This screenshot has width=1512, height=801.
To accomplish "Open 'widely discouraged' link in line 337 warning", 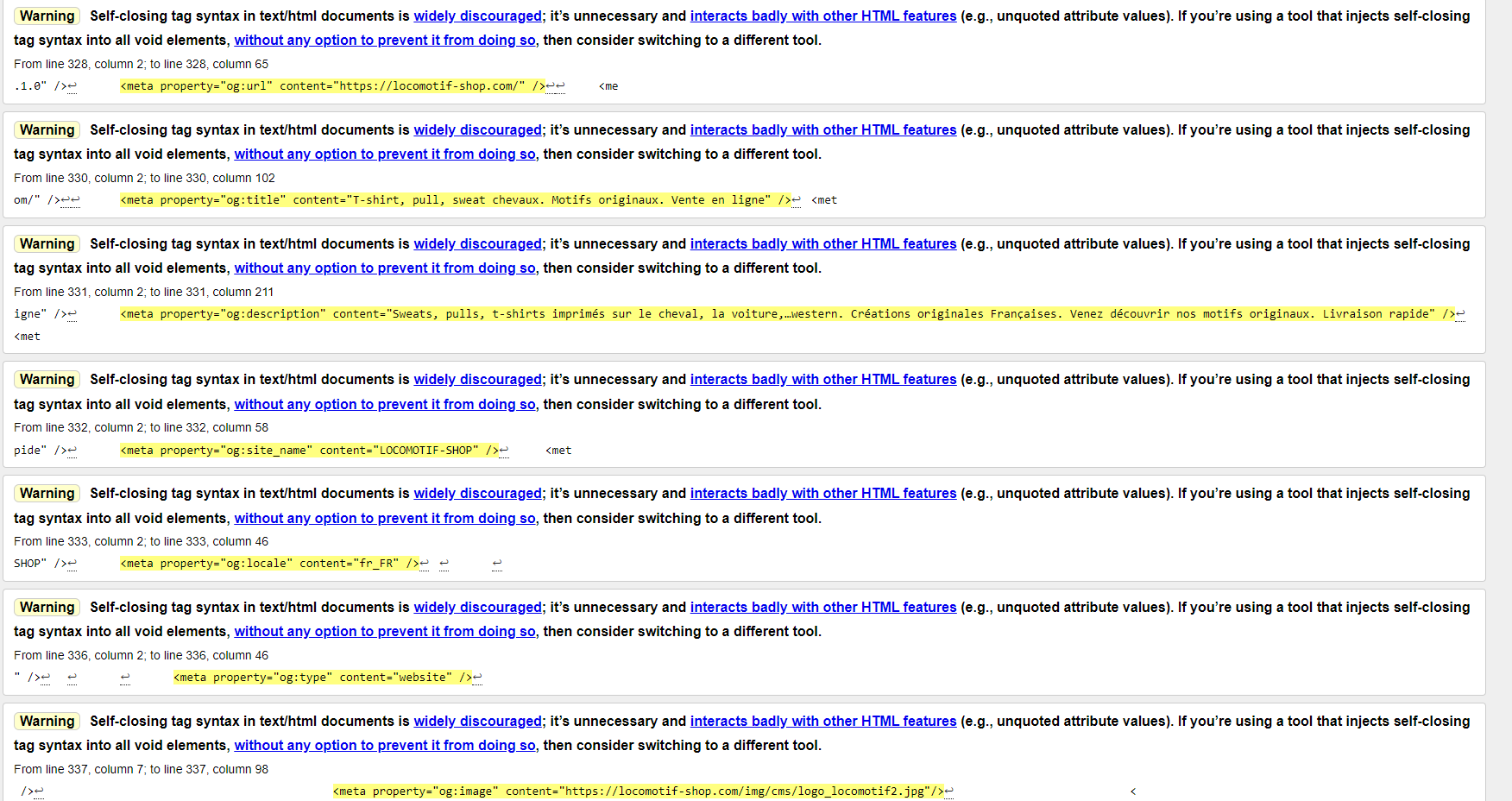I will [x=478, y=722].
